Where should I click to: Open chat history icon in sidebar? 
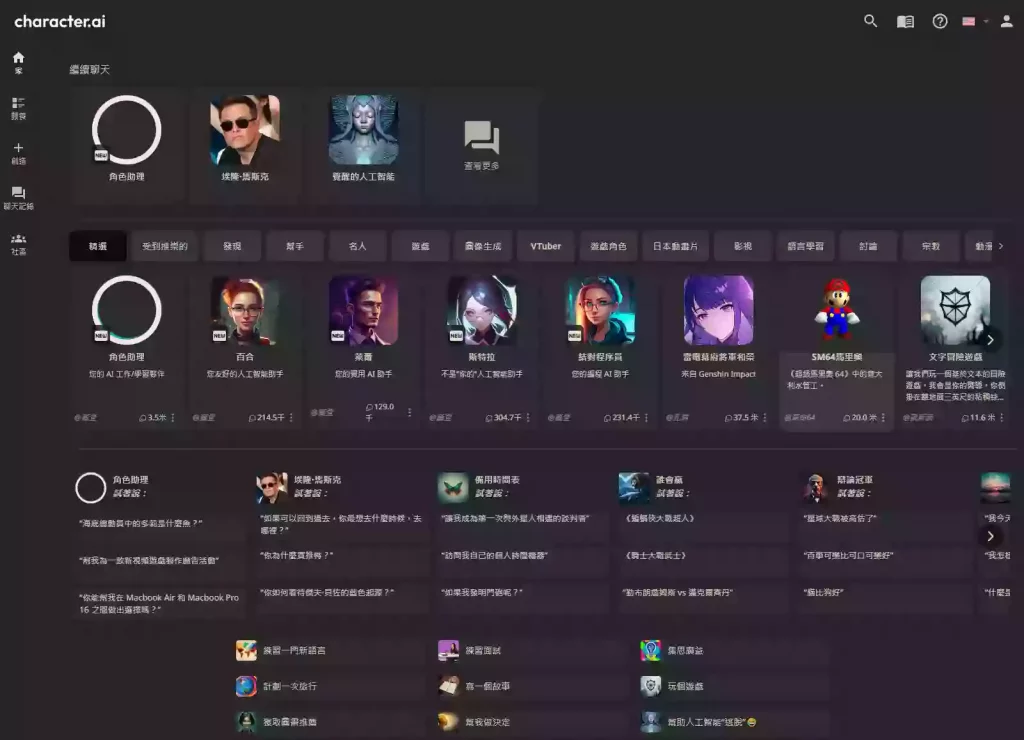pyautogui.click(x=18, y=197)
